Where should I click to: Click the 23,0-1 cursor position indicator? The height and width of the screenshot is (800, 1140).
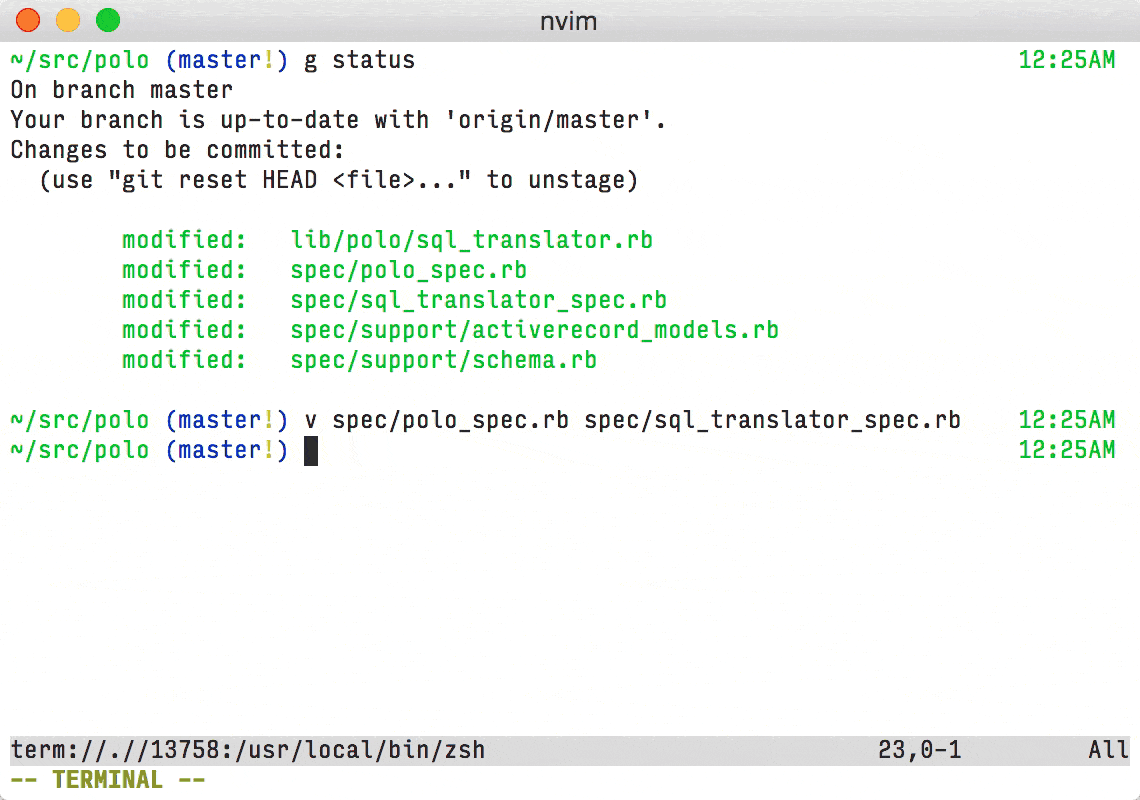(x=920, y=750)
